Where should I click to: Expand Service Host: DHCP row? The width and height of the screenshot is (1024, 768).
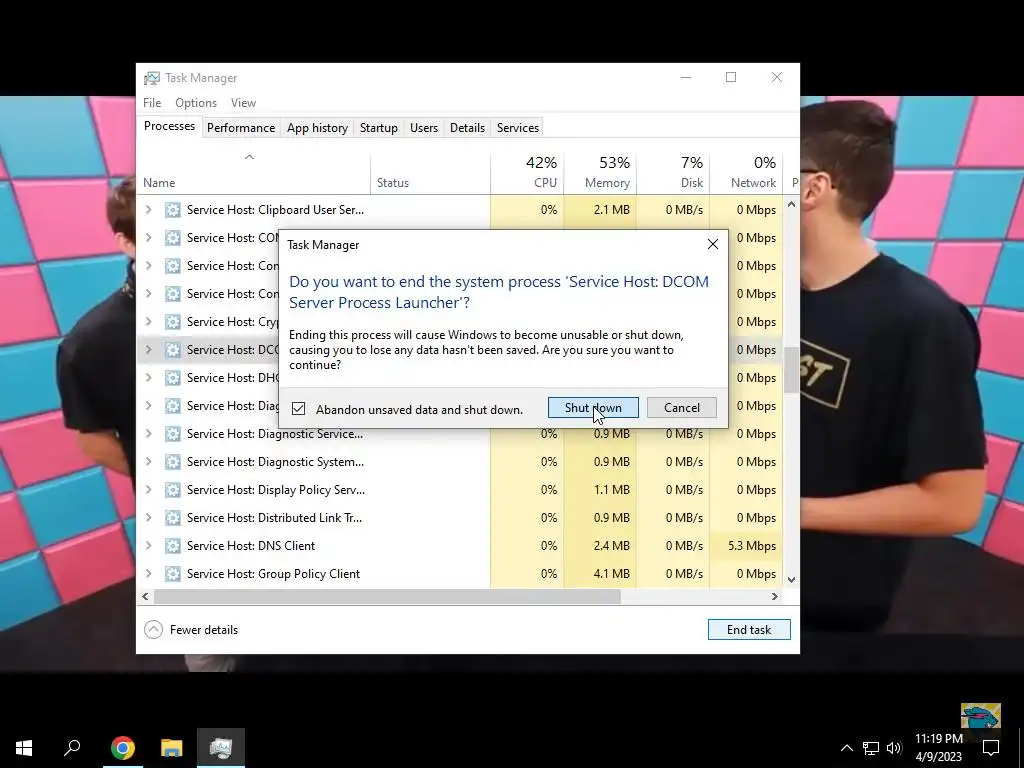(148, 377)
